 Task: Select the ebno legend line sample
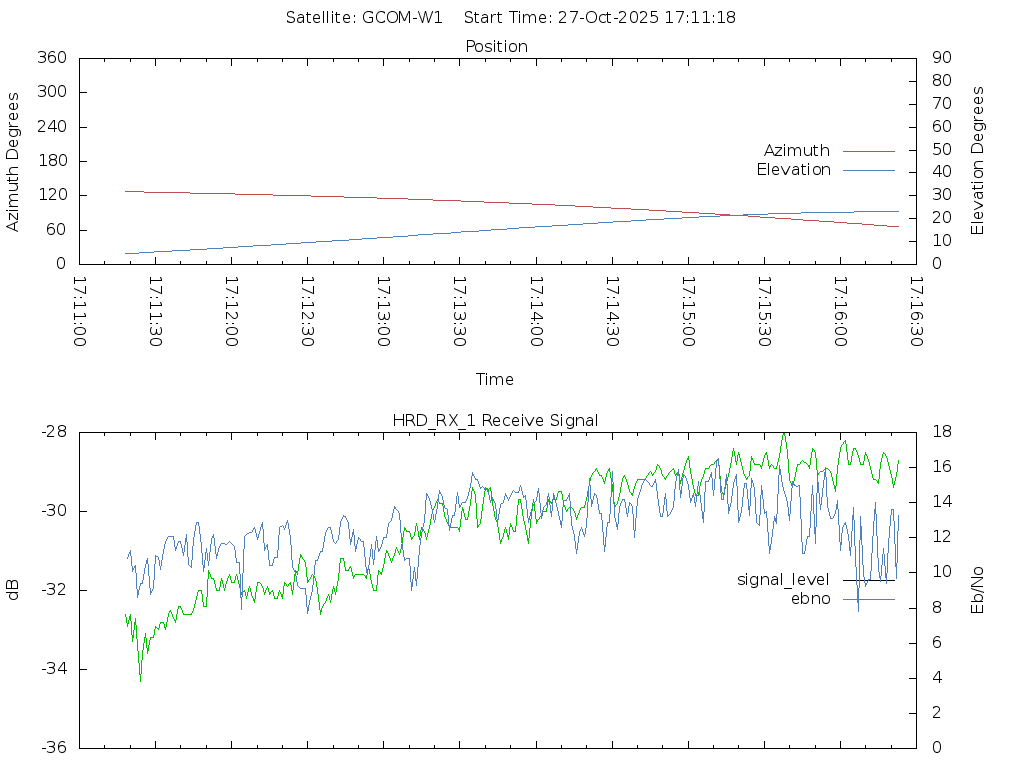point(868,599)
